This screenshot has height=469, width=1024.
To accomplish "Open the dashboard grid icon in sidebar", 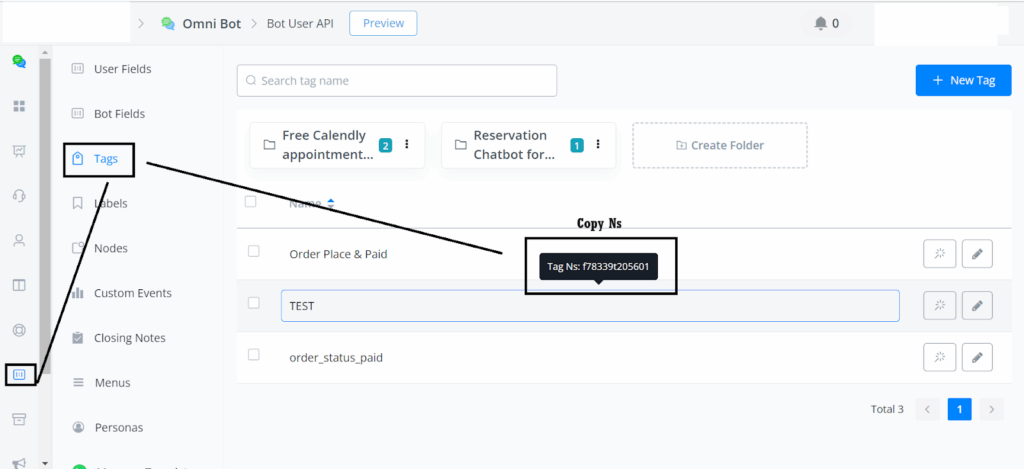I will (x=19, y=106).
